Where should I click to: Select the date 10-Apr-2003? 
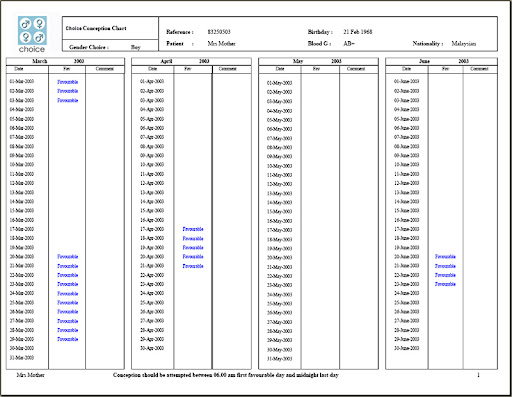[x=152, y=165]
